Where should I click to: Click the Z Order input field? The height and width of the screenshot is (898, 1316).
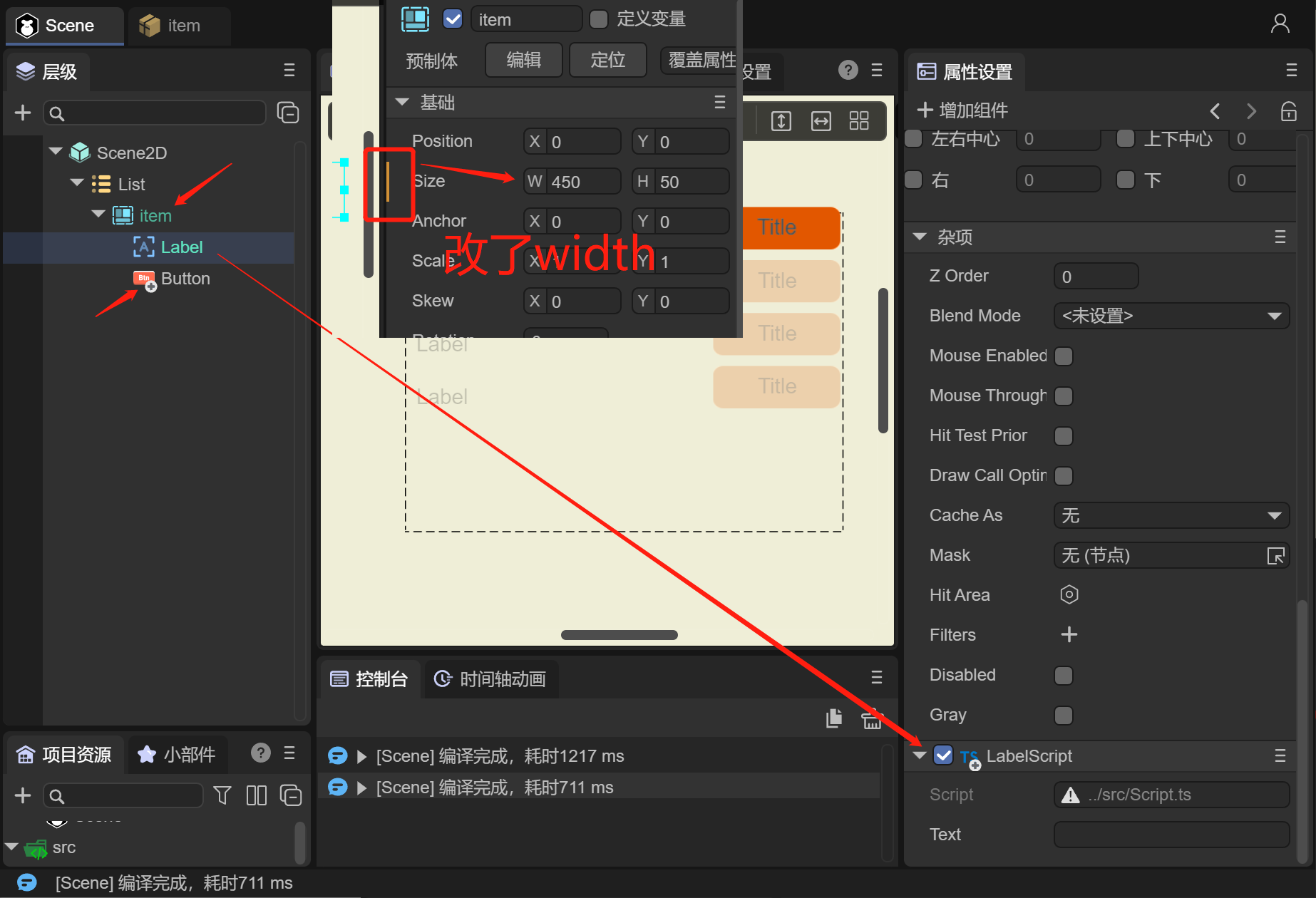tap(1095, 277)
